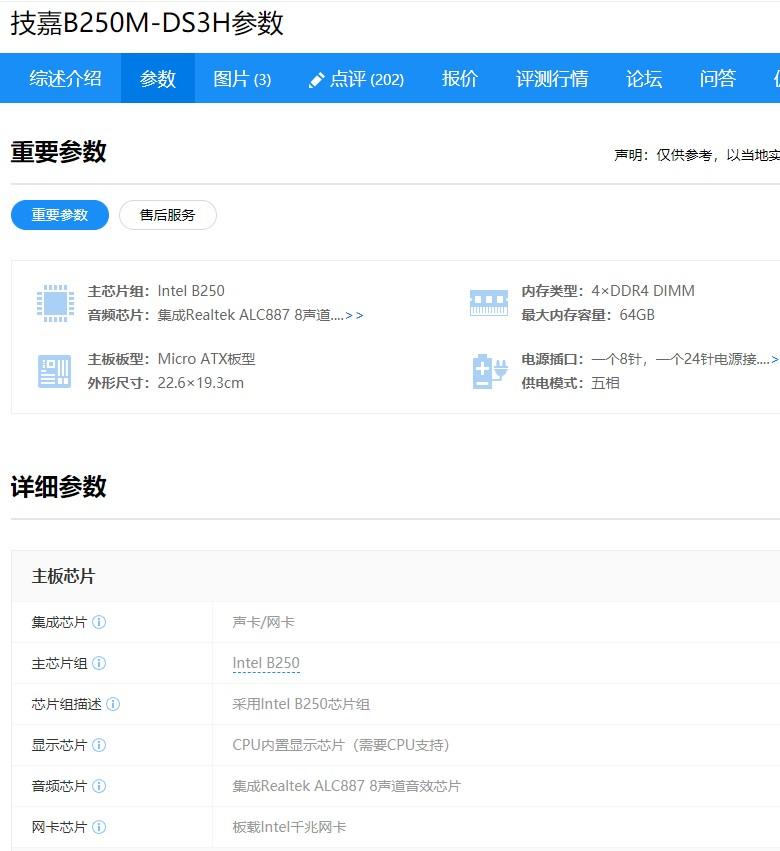Click the info icon next to 显示芯片
Viewport: 780px width, 851px height.
coord(99,745)
